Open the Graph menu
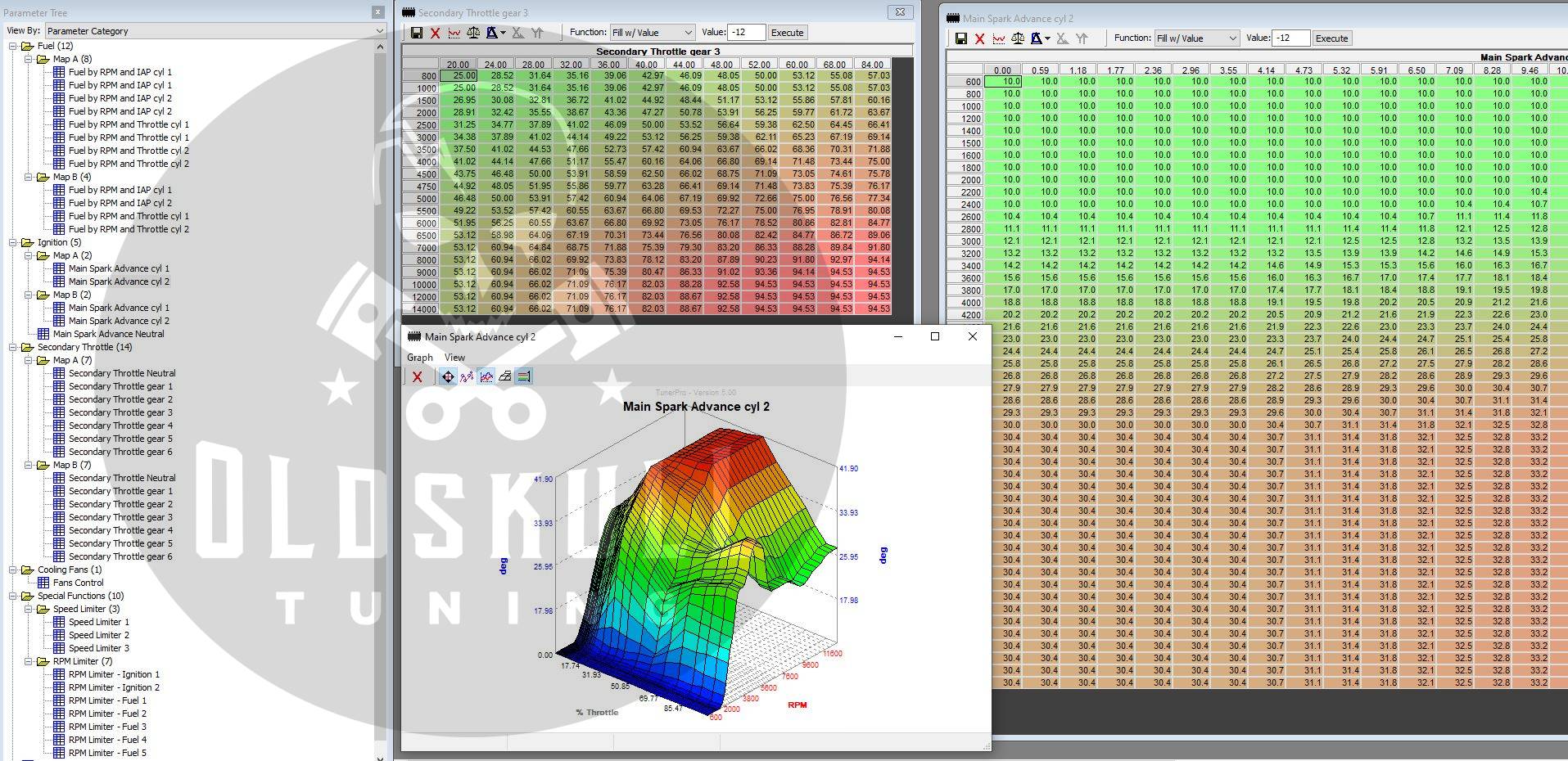Viewport: 1568px width, 761px height. (419, 358)
